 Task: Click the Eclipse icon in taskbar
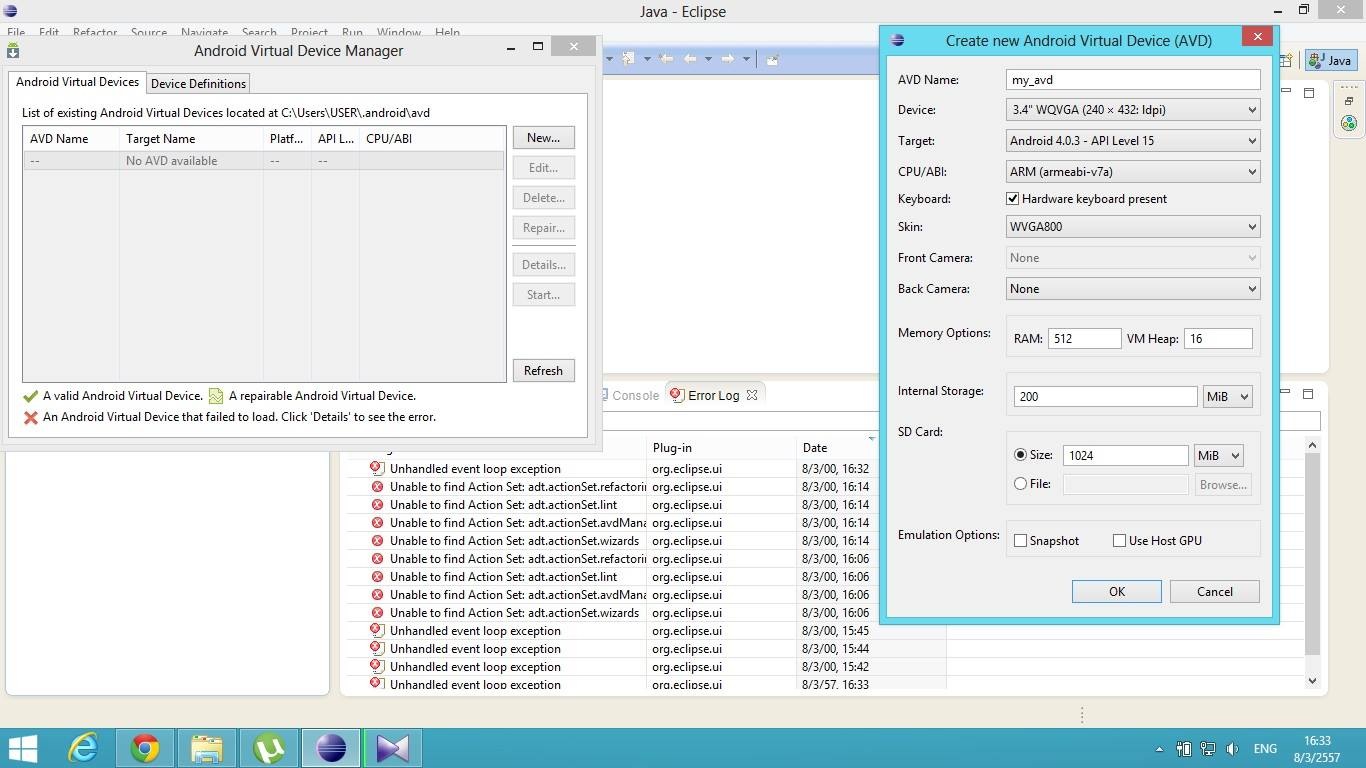[x=331, y=748]
